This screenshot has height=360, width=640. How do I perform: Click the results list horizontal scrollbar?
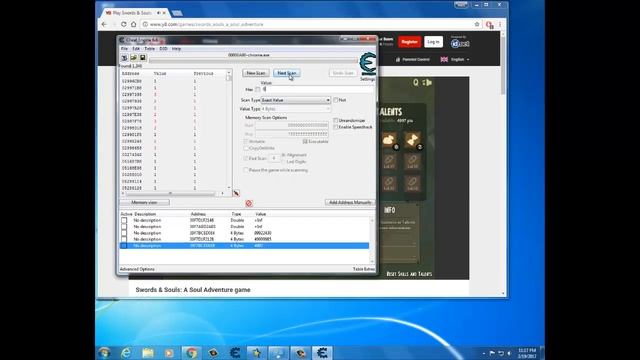coord(171,193)
